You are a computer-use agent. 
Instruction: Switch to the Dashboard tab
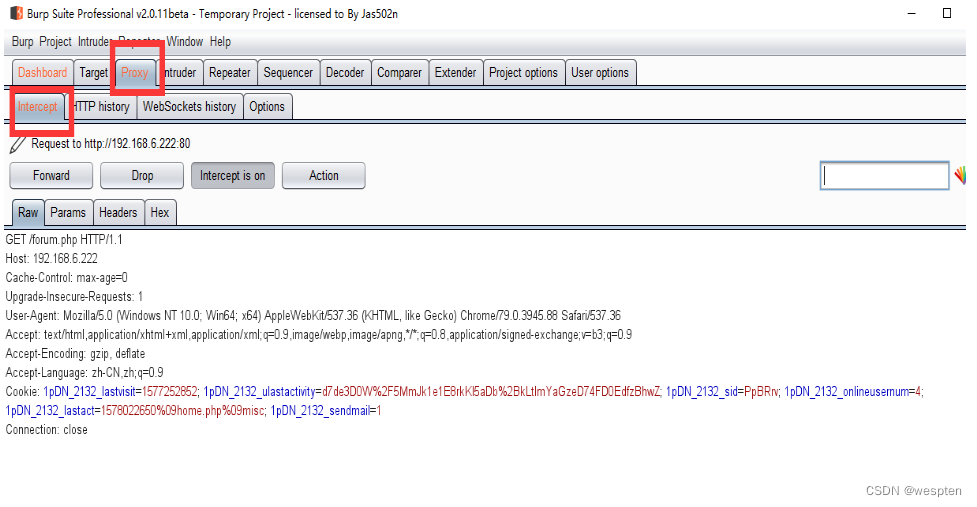coord(42,72)
